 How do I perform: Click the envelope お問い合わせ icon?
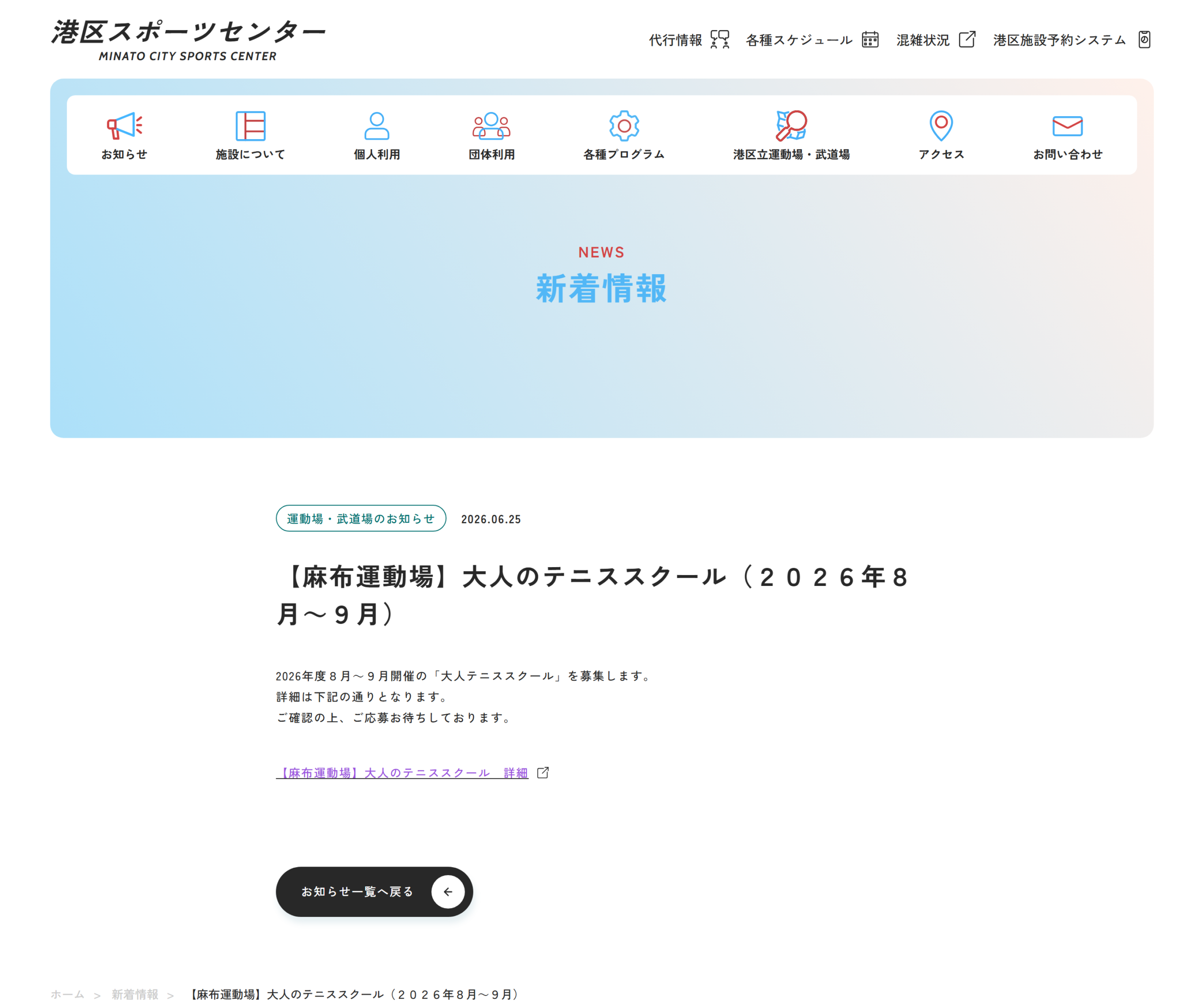(1068, 126)
